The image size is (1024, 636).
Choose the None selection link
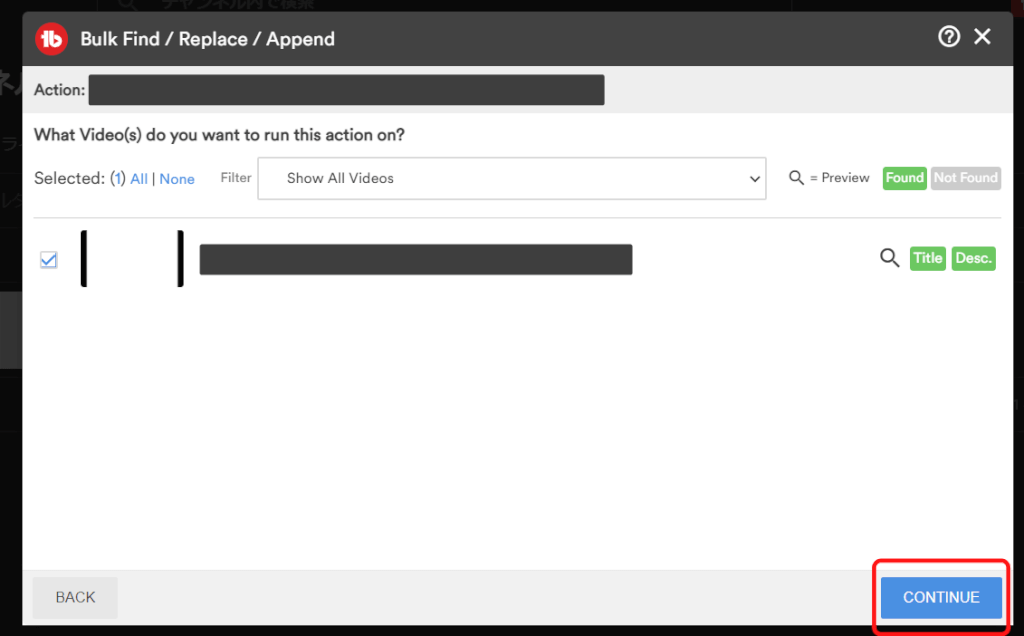click(x=177, y=179)
